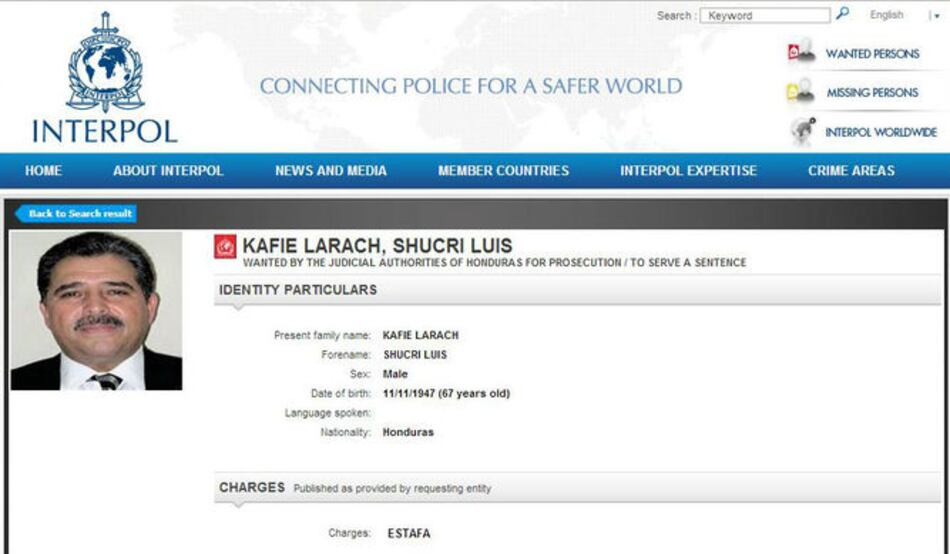Image resolution: width=950 pixels, height=554 pixels.
Task: Open Member Countries navigation item
Action: point(503,171)
